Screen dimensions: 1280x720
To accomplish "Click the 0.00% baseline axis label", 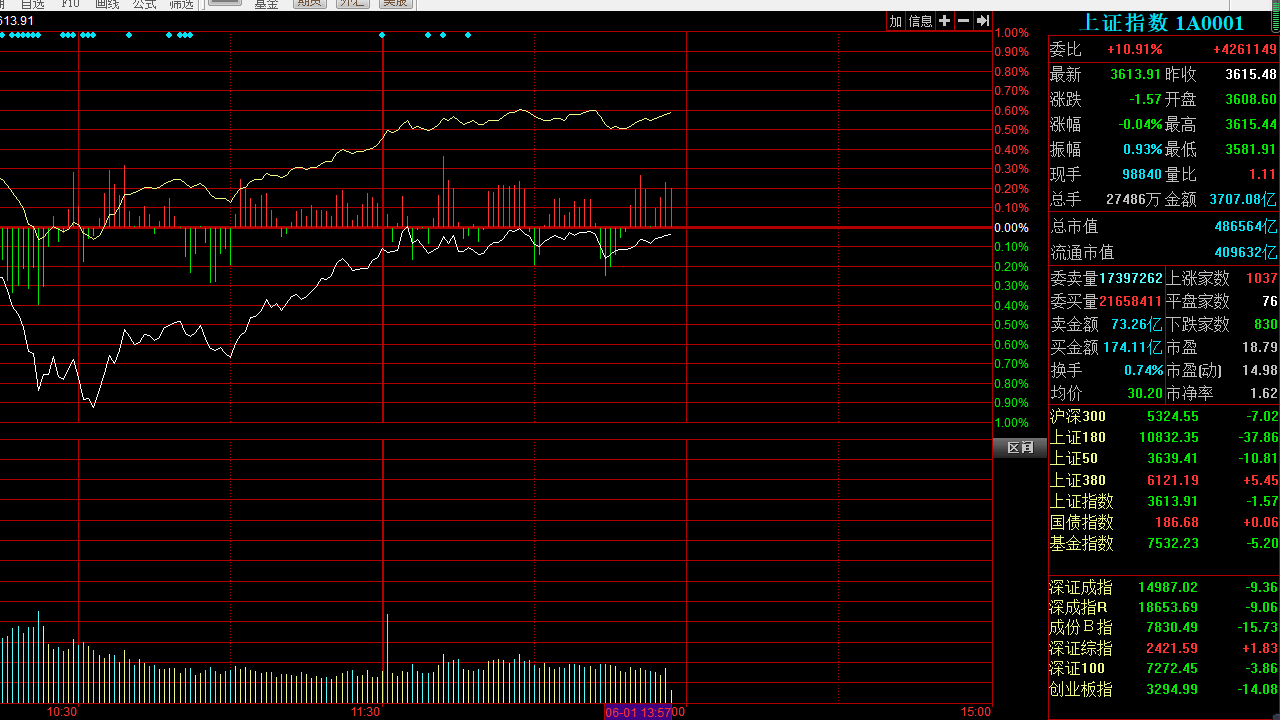I will point(1012,228).
